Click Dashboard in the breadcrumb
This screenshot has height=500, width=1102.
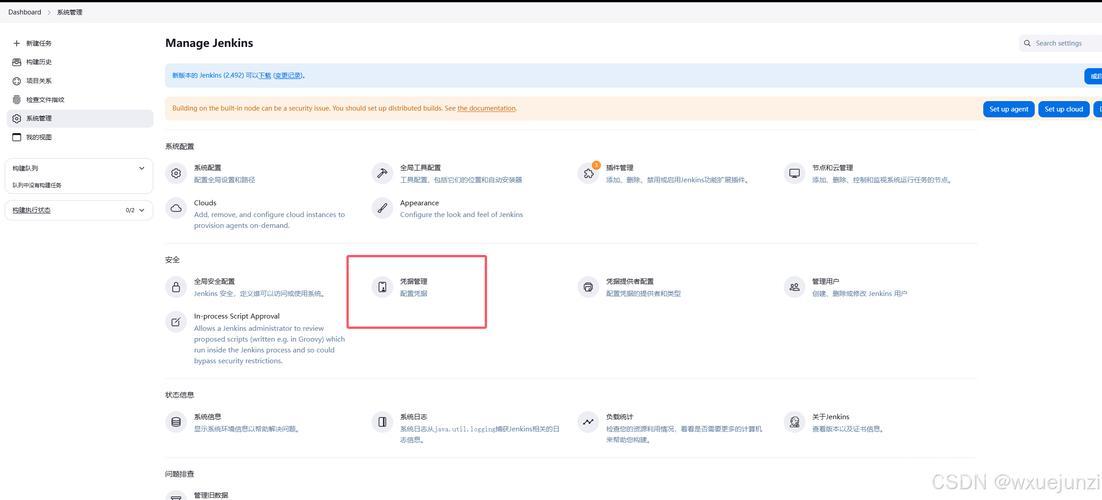point(25,12)
